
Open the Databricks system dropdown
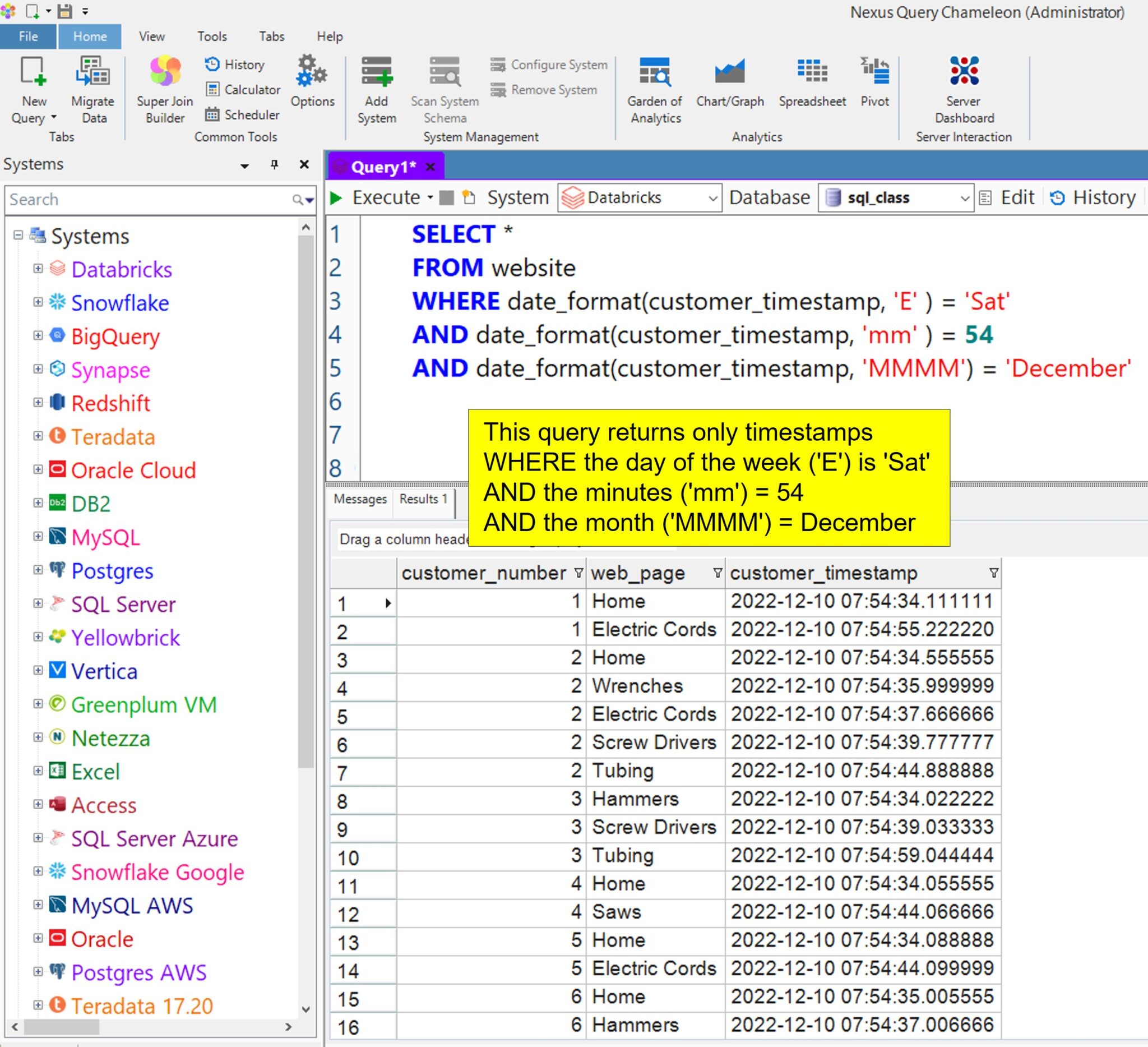tap(712, 198)
